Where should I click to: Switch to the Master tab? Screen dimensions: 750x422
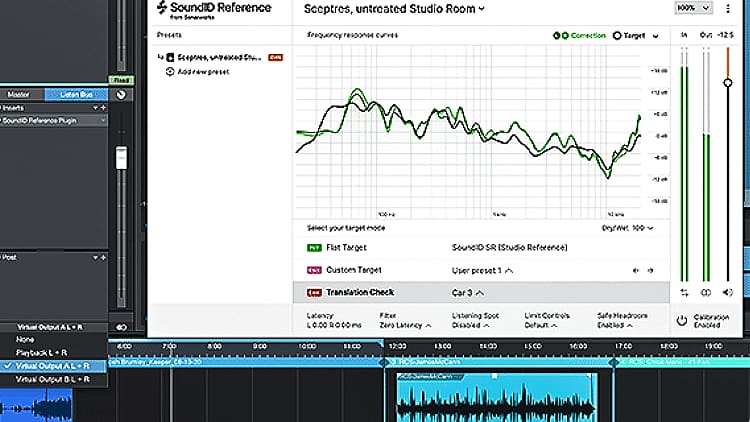coord(19,95)
